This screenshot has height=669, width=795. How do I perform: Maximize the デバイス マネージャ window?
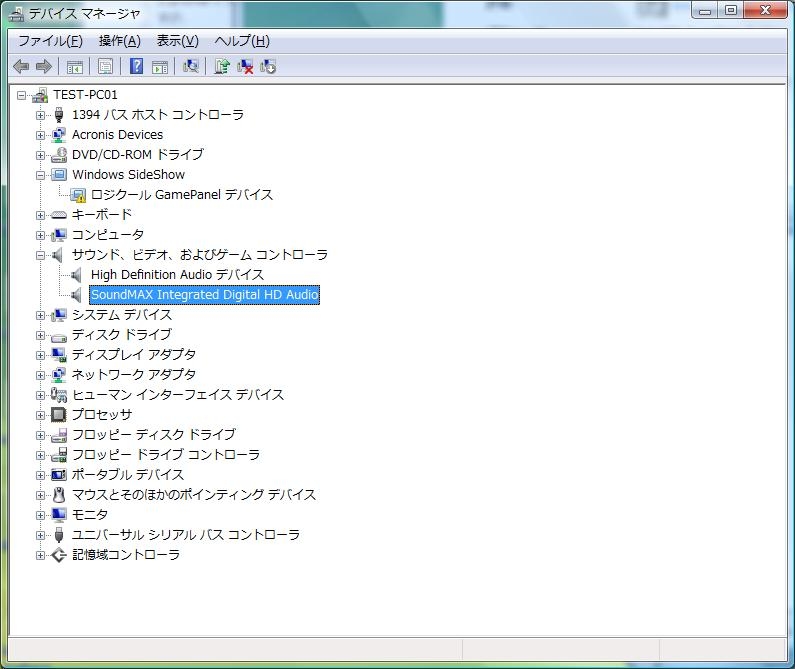pos(731,10)
